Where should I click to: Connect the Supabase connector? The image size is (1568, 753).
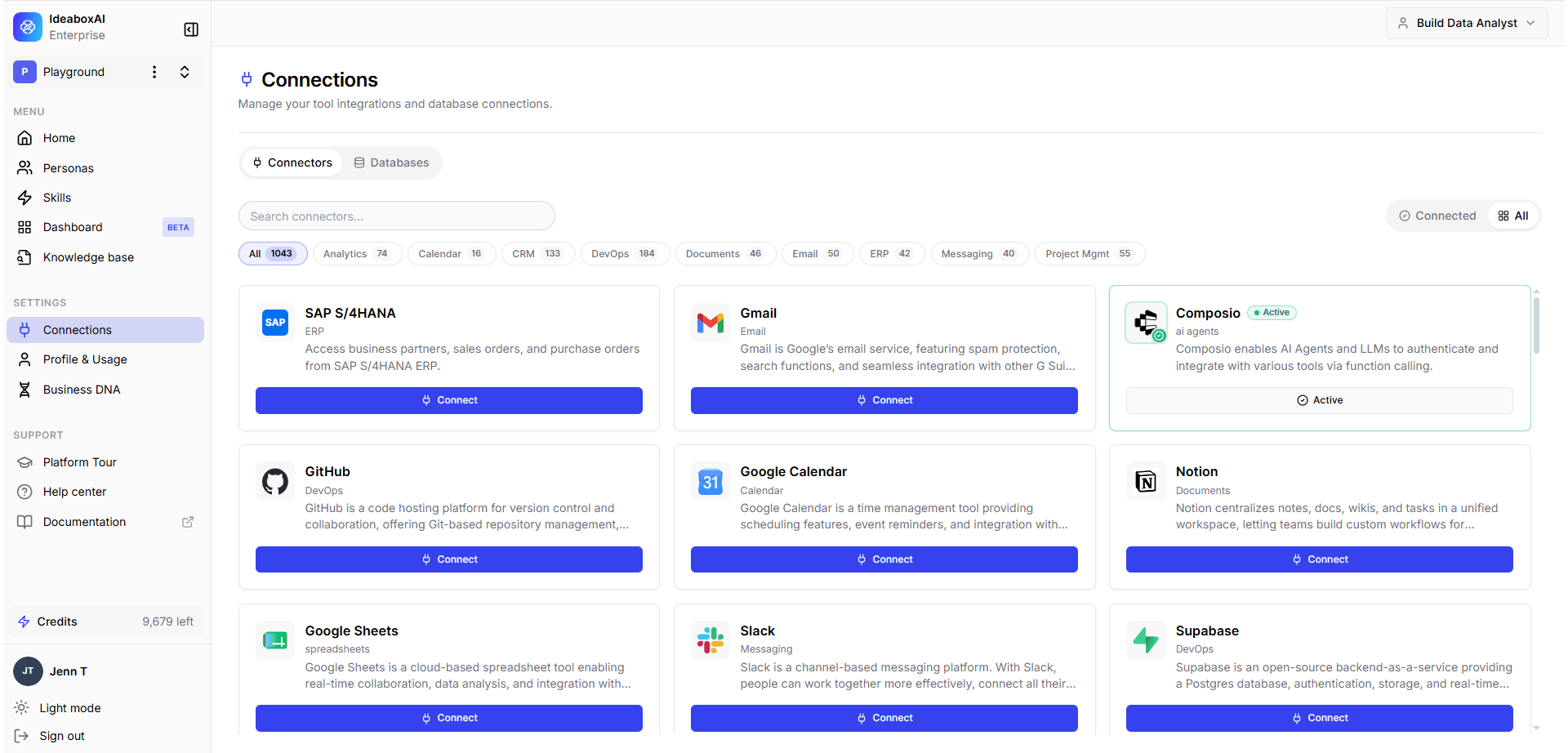[1320, 718]
